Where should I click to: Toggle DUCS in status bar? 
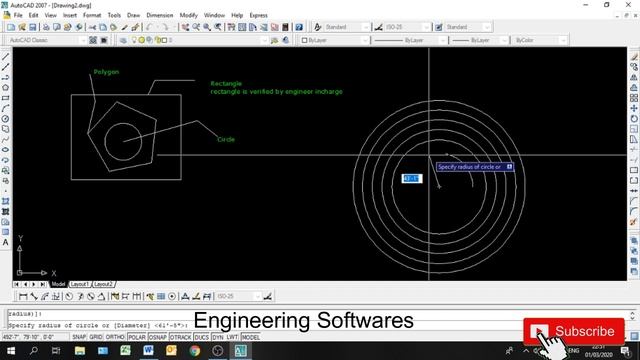tap(202, 337)
